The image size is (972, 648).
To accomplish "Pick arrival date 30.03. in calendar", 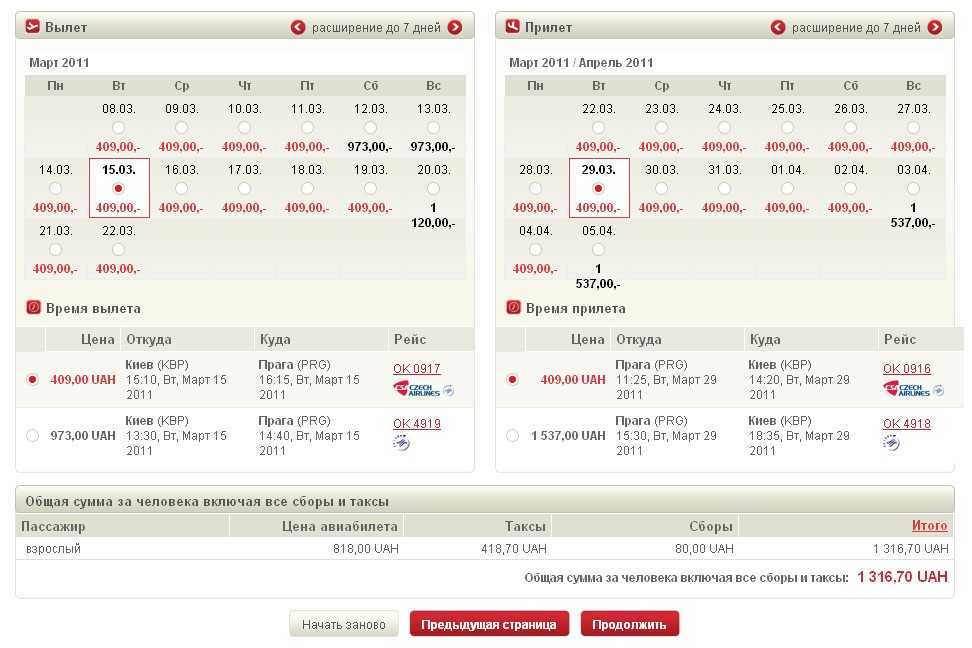I will coord(661,188).
